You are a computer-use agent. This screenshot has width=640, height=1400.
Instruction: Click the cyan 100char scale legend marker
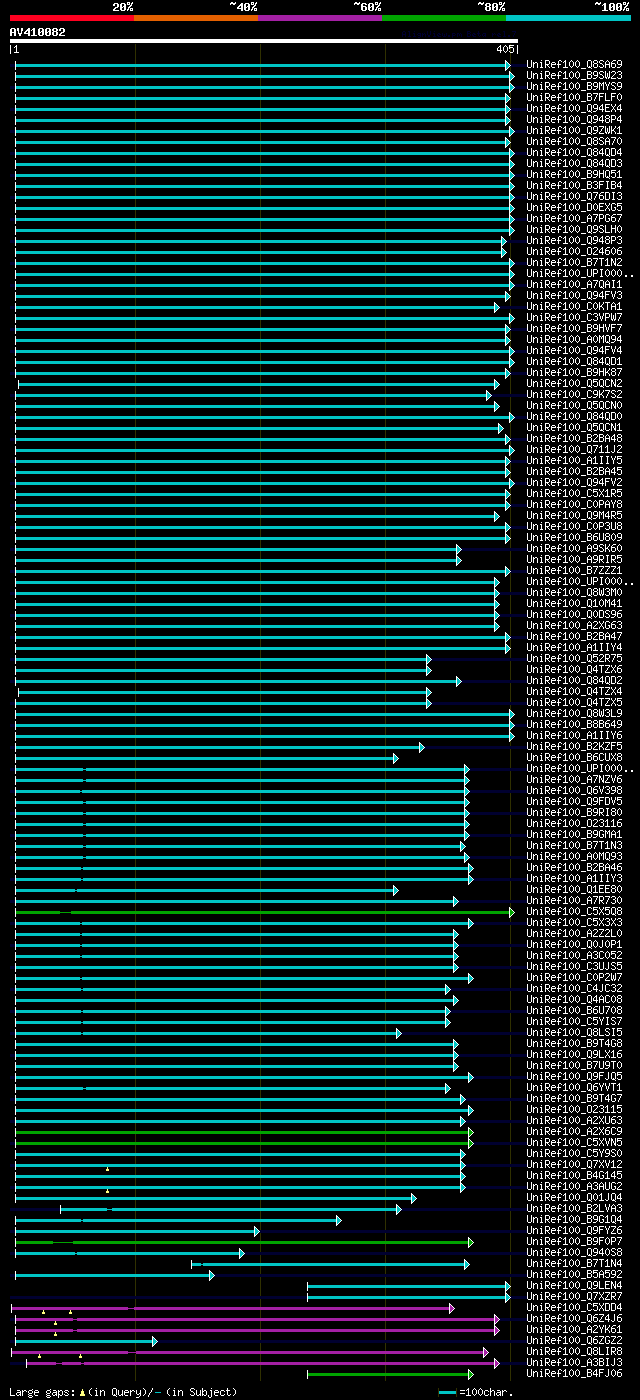point(448,1392)
